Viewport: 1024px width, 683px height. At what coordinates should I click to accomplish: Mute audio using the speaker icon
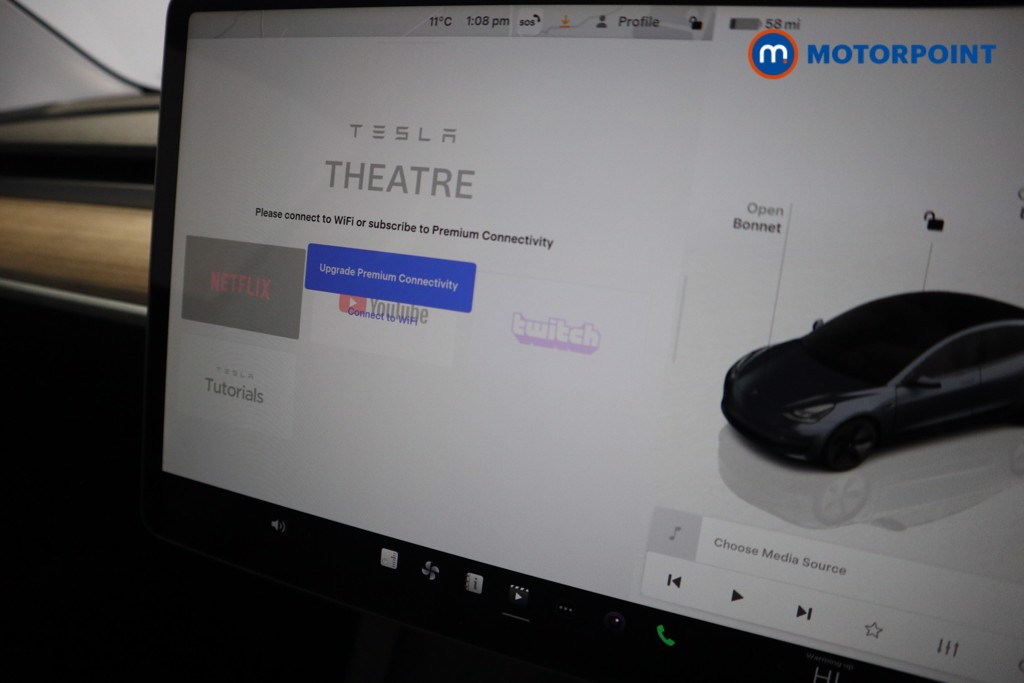click(x=278, y=524)
